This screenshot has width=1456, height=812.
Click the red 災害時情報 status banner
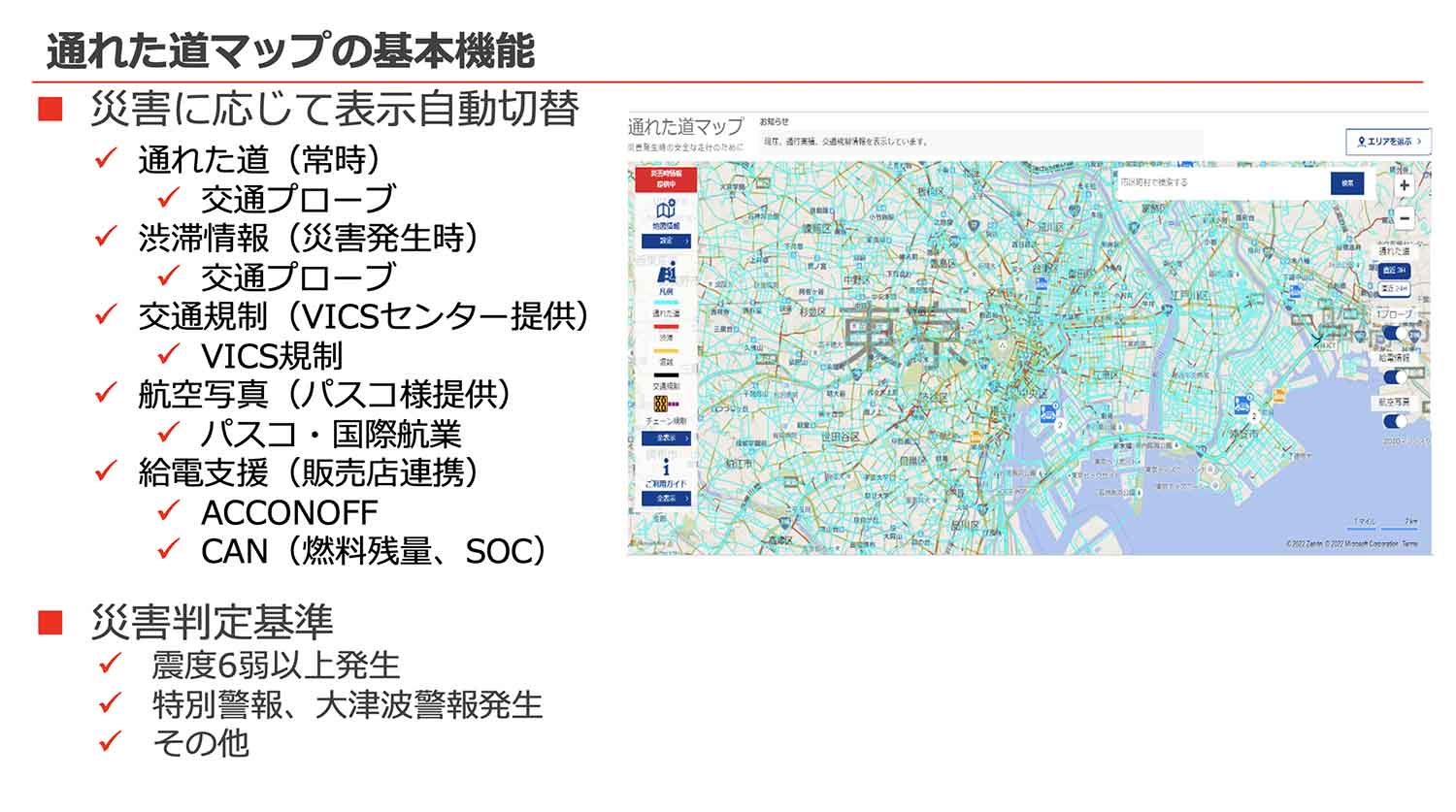click(x=666, y=179)
